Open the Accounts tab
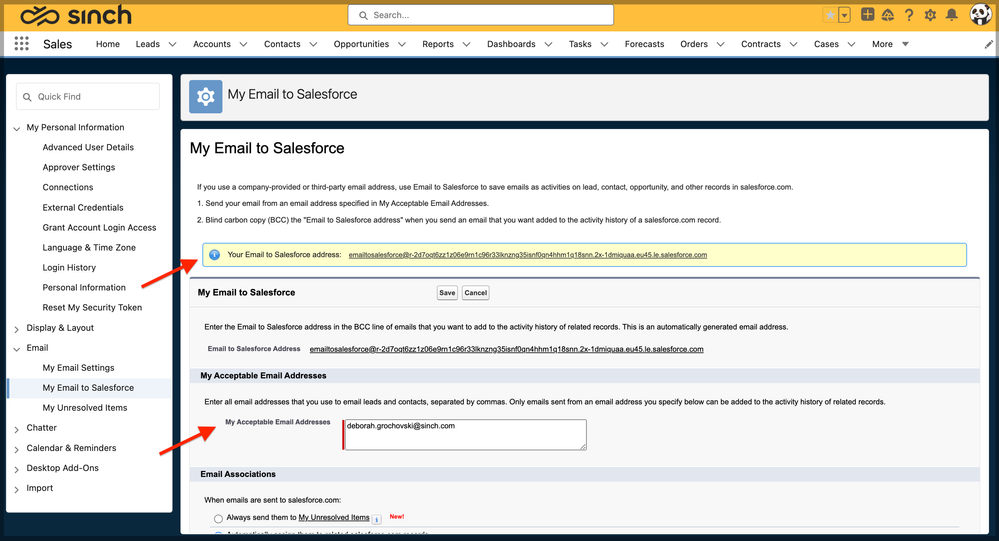 (212, 44)
